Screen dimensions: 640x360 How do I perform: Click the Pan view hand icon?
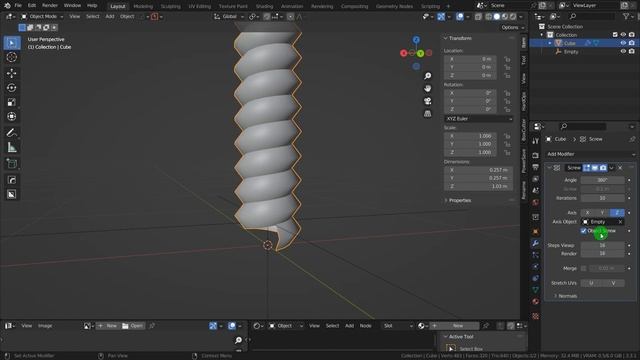click(x=427, y=88)
